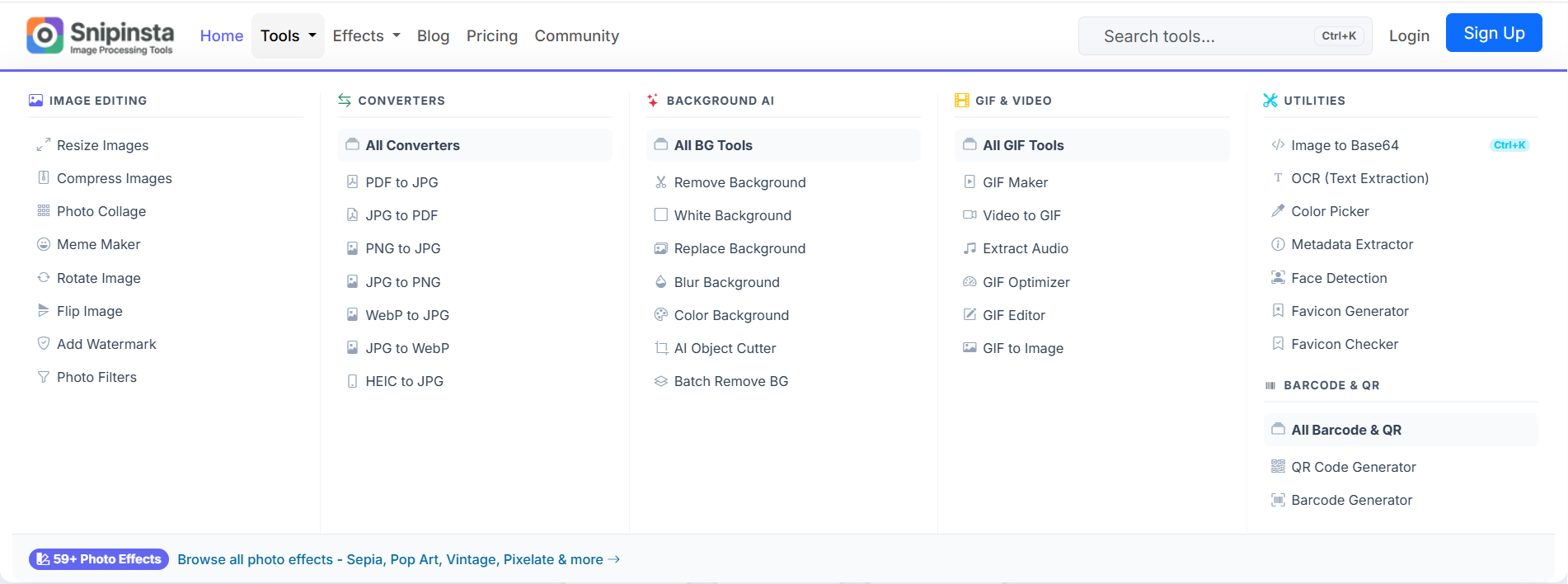Click the Barcode Generator icon
This screenshot has width=1568, height=584.
(1278, 500)
